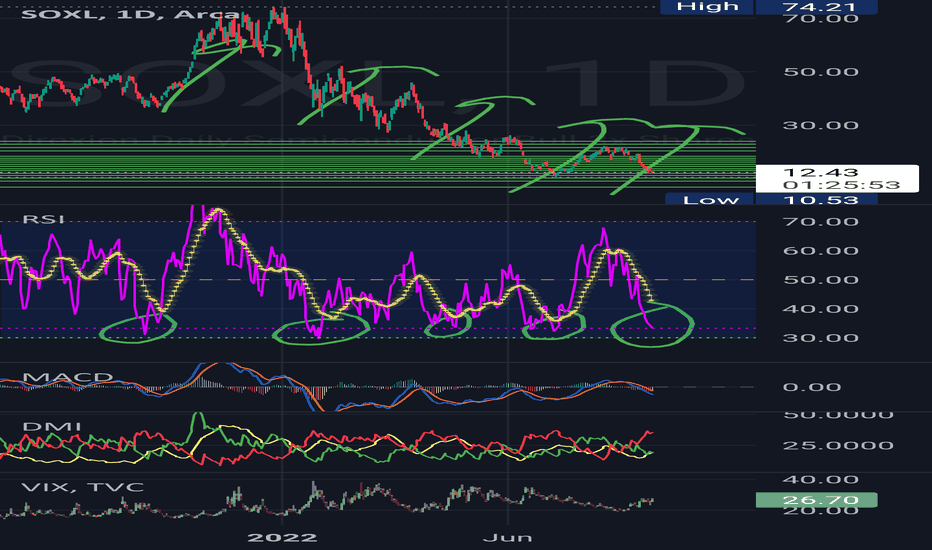The height and width of the screenshot is (550, 932).
Task: Click the Jun date axis label
Action: tap(507, 538)
